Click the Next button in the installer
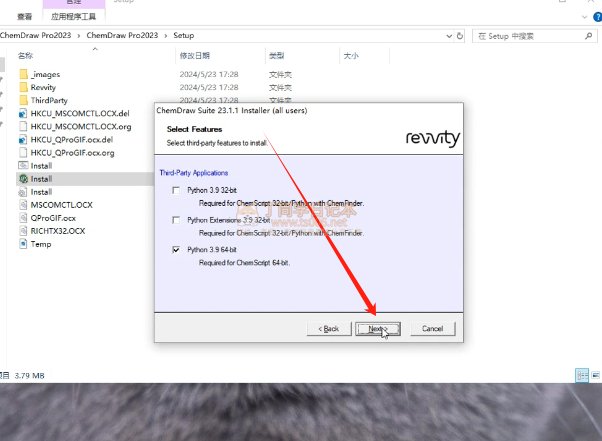Screen dimensions: 602x441 coord(378,329)
